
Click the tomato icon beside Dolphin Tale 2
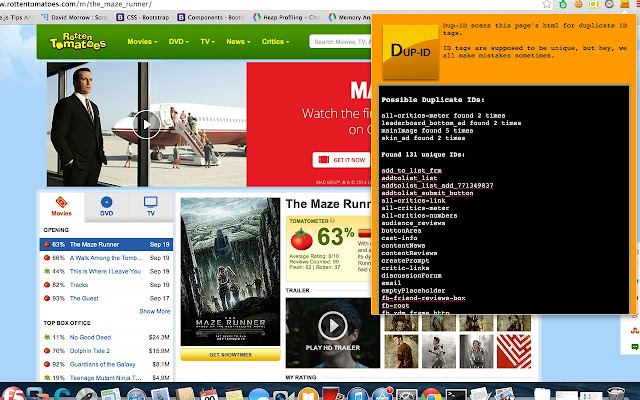(47, 351)
